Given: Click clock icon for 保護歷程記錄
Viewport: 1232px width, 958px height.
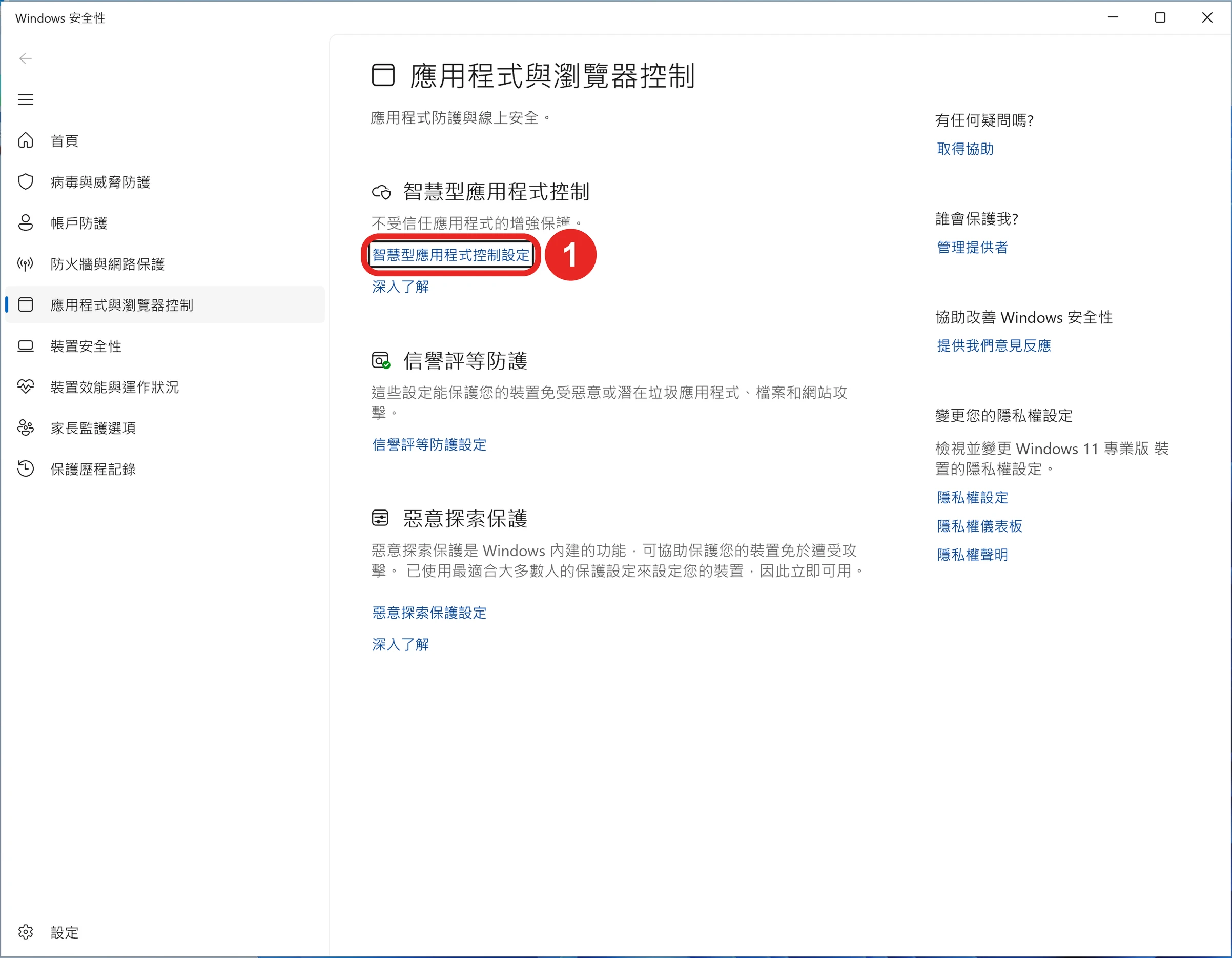Looking at the screenshot, I should [x=26, y=469].
